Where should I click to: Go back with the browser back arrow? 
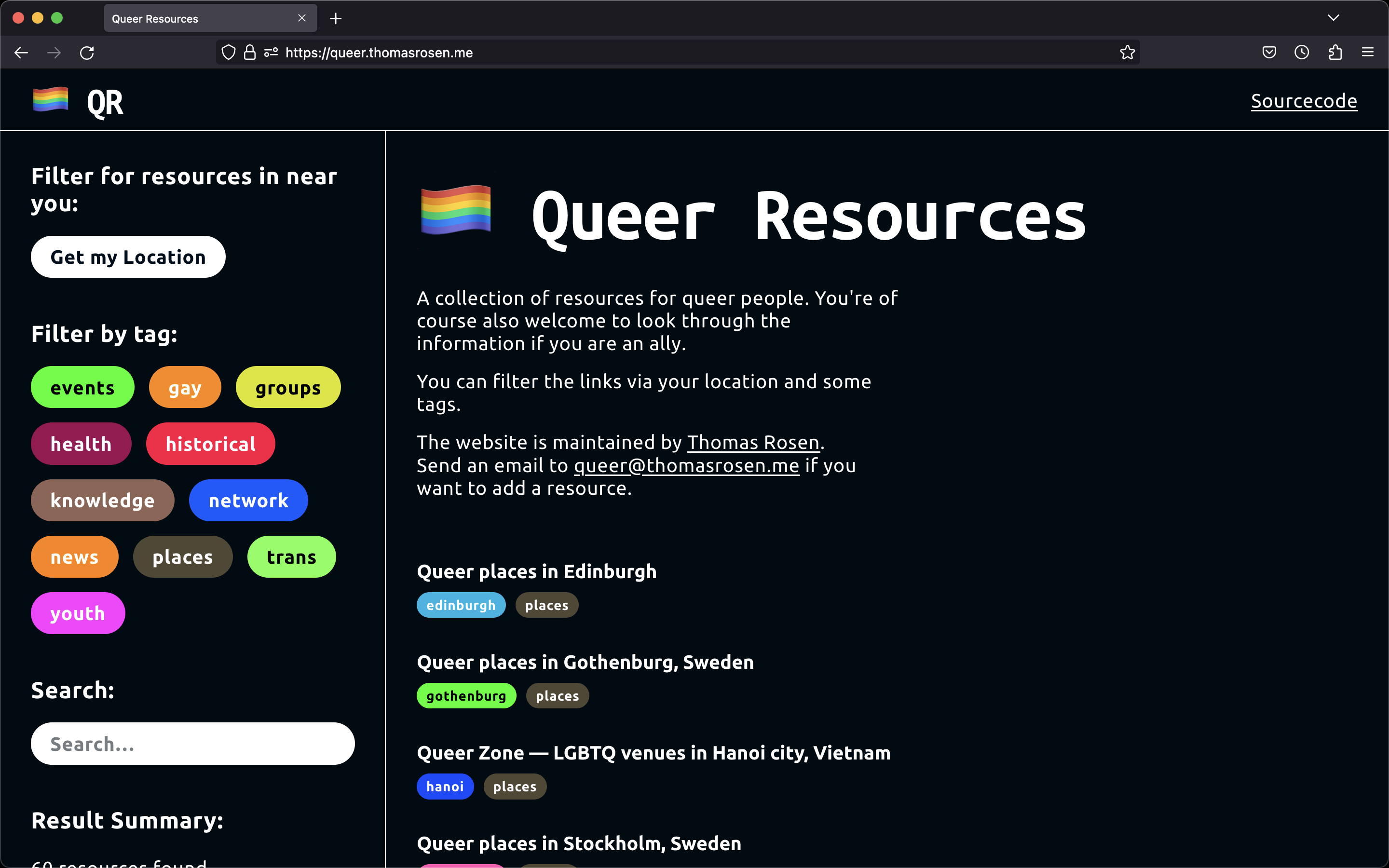(21, 53)
